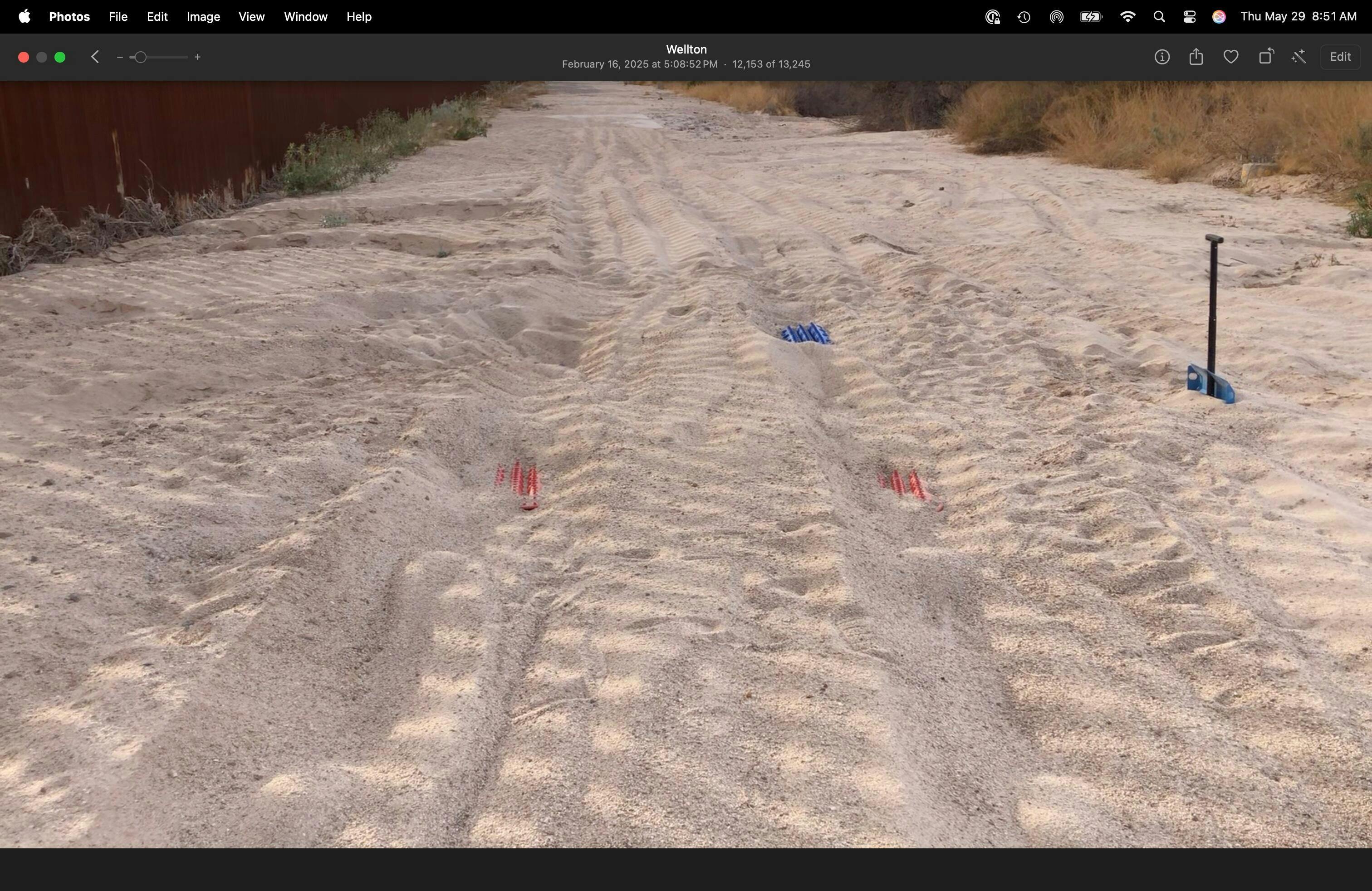Open the File menu
Image resolution: width=1372 pixels, height=891 pixels.
pos(118,17)
